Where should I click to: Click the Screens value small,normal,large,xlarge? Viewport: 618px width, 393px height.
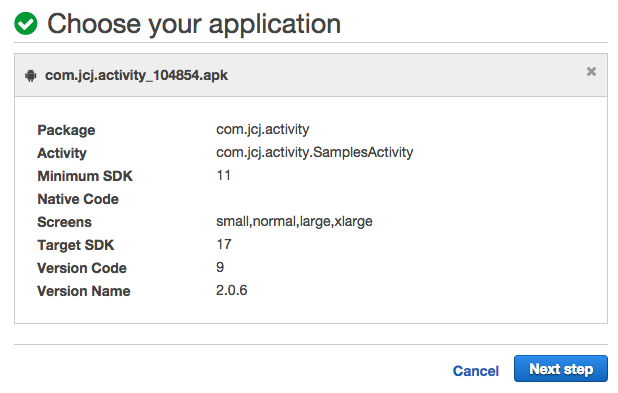(294, 222)
